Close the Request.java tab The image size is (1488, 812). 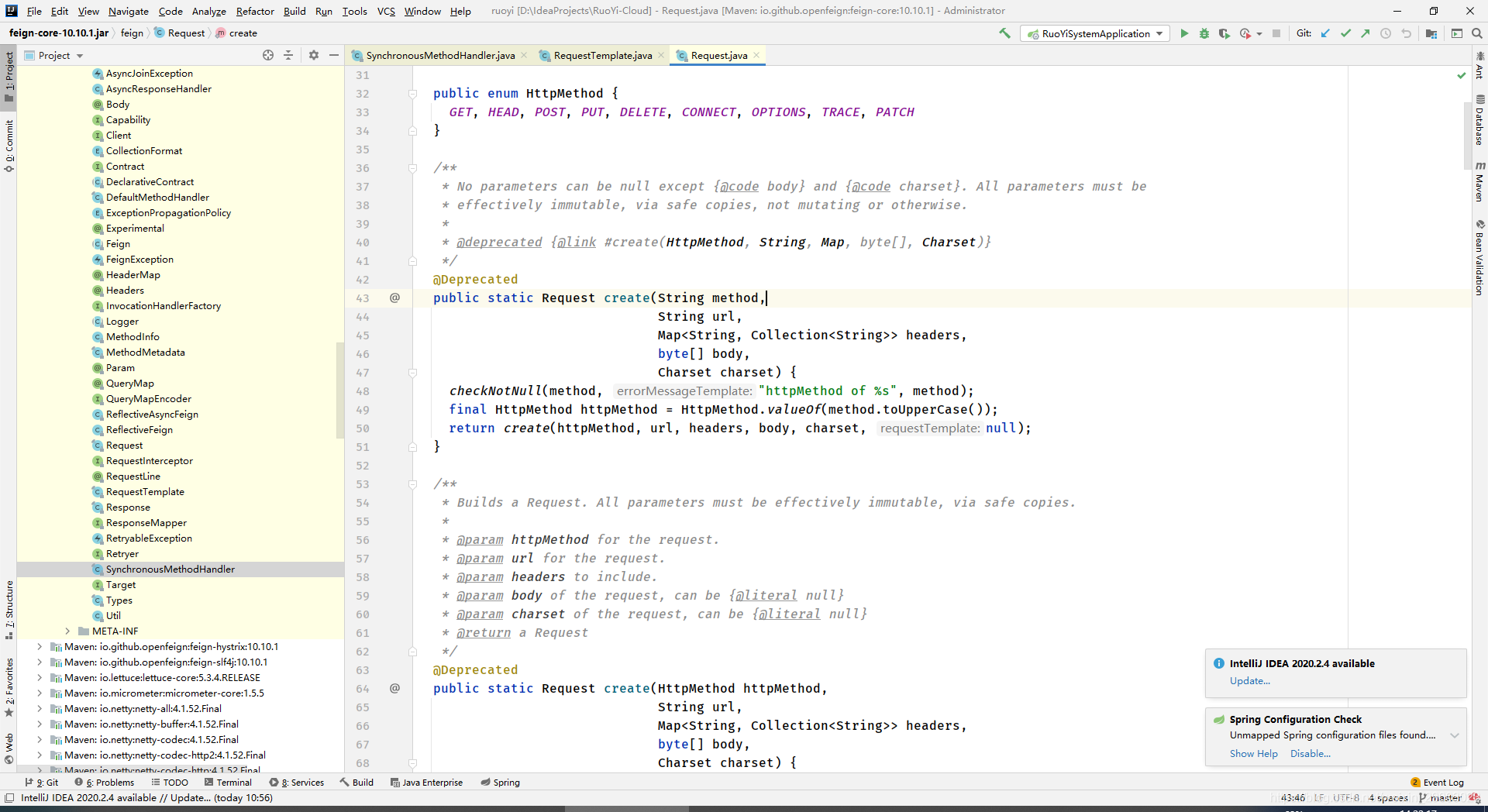(x=756, y=55)
